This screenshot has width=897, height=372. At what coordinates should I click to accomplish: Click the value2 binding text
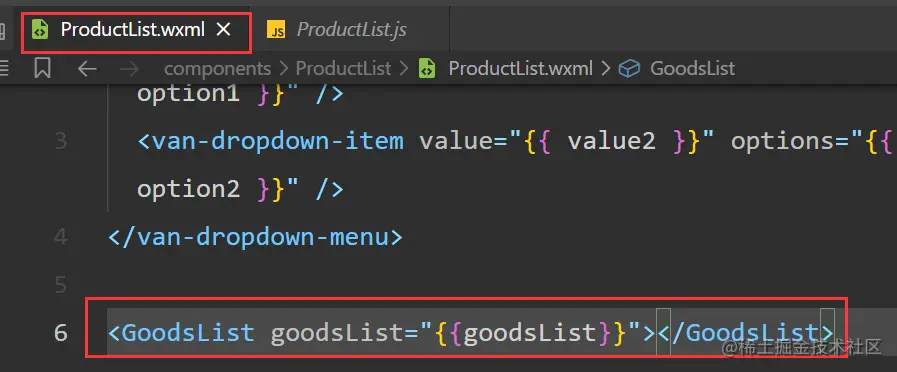coord(612,141)
